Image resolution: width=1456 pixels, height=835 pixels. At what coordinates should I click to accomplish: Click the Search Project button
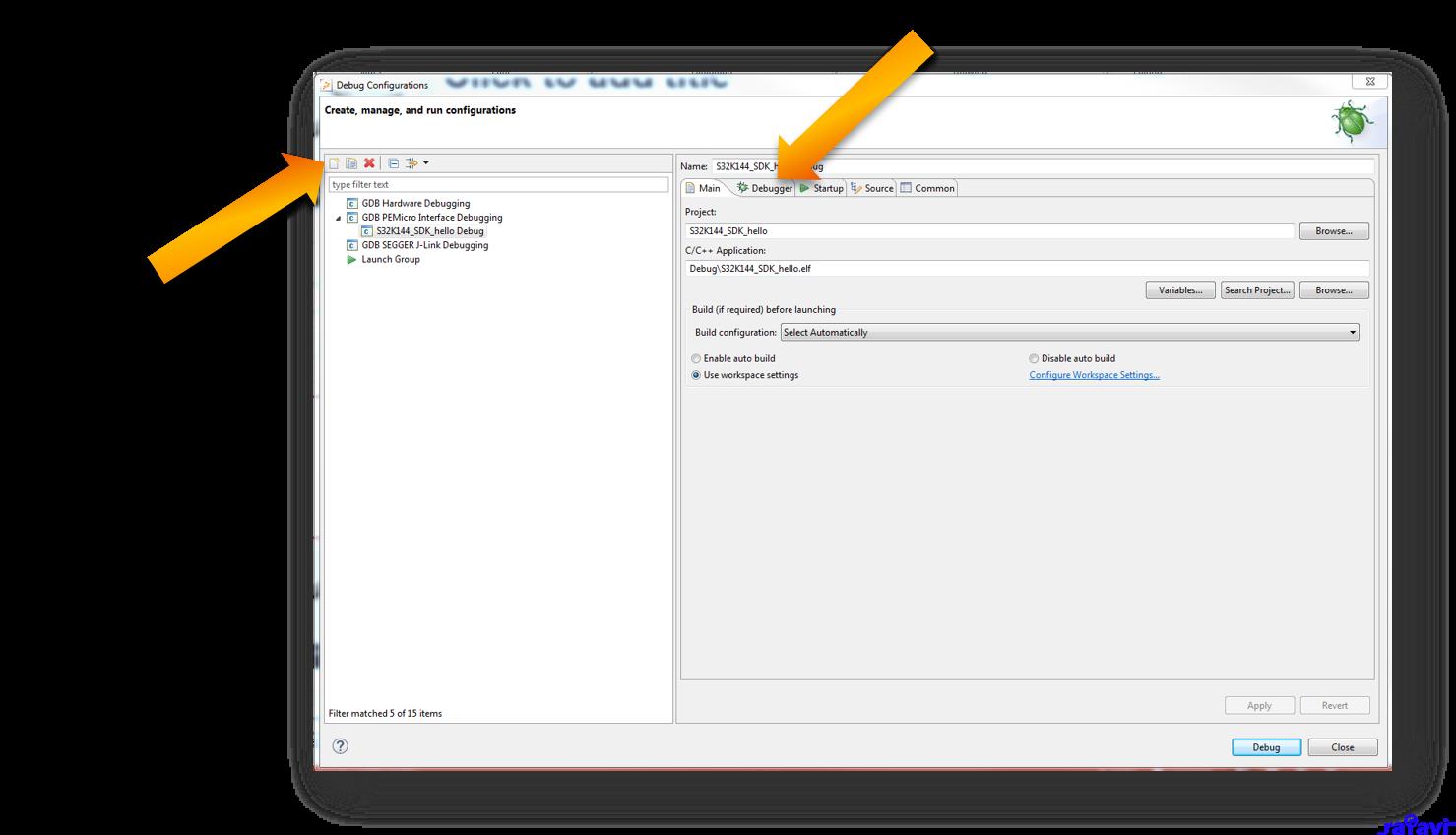tap(1256, 290)
